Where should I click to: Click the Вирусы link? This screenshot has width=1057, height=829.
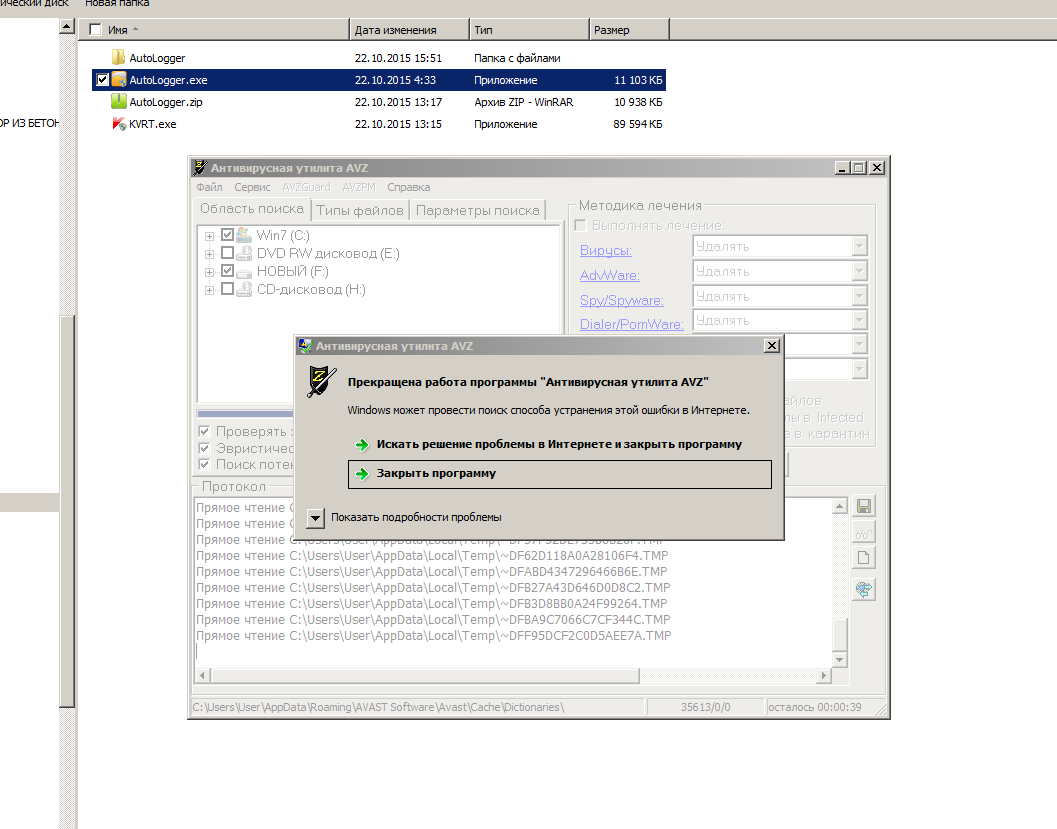pos(605,251)
